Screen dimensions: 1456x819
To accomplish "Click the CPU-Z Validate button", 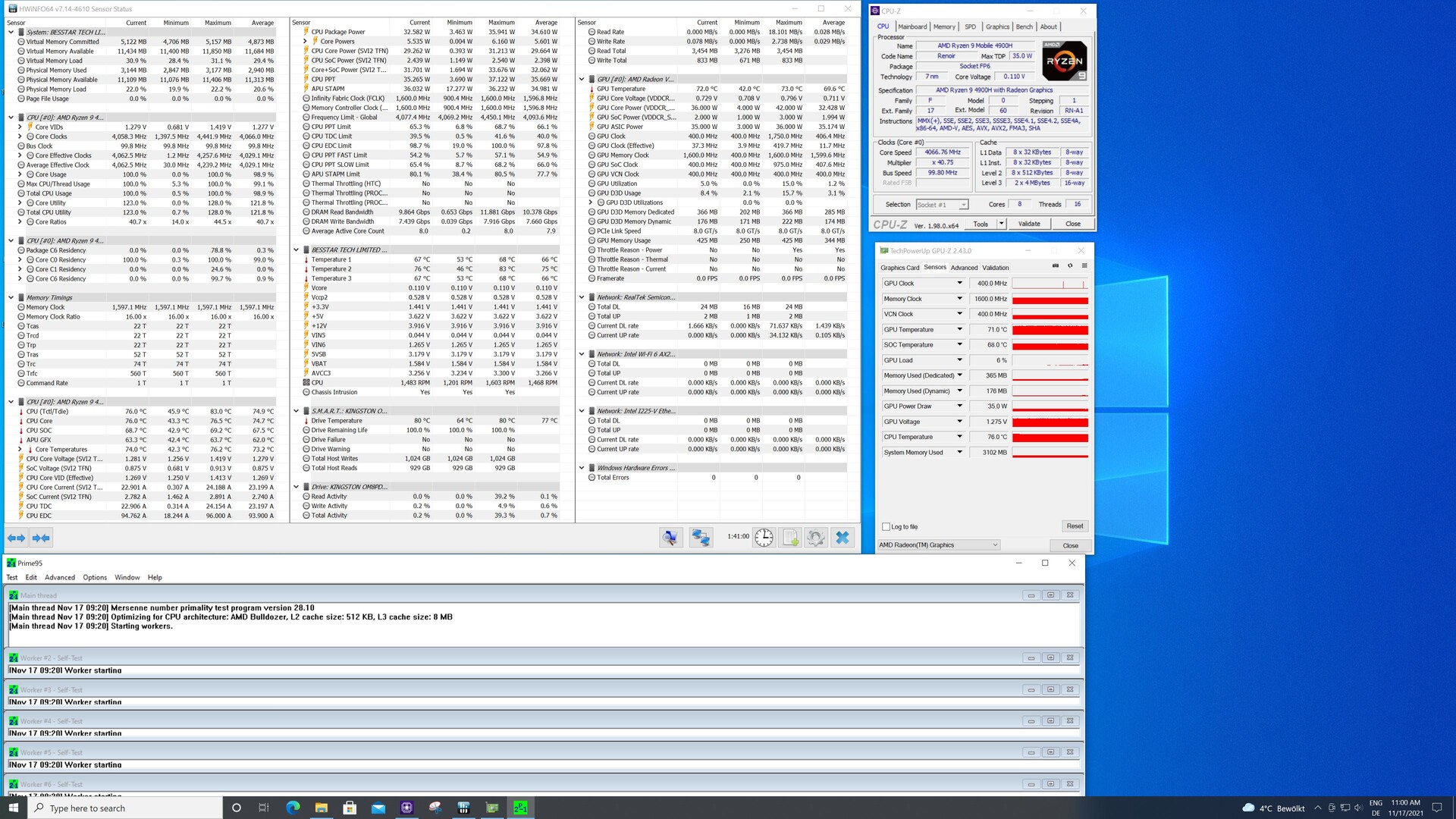I will (1028, 224).
